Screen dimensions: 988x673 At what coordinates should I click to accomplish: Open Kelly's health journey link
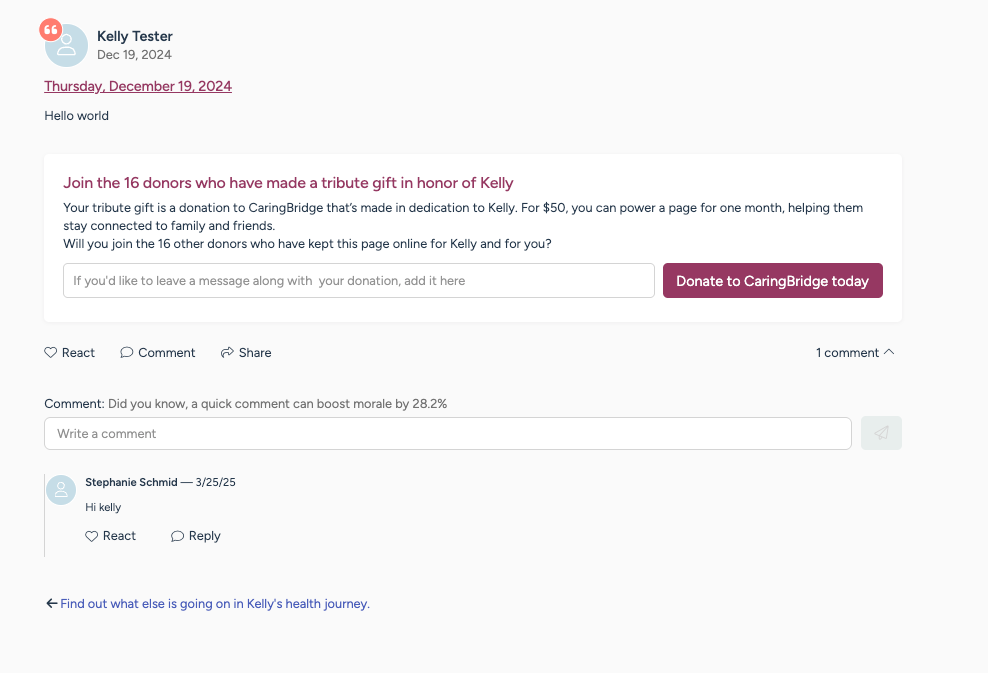[215, 604]
